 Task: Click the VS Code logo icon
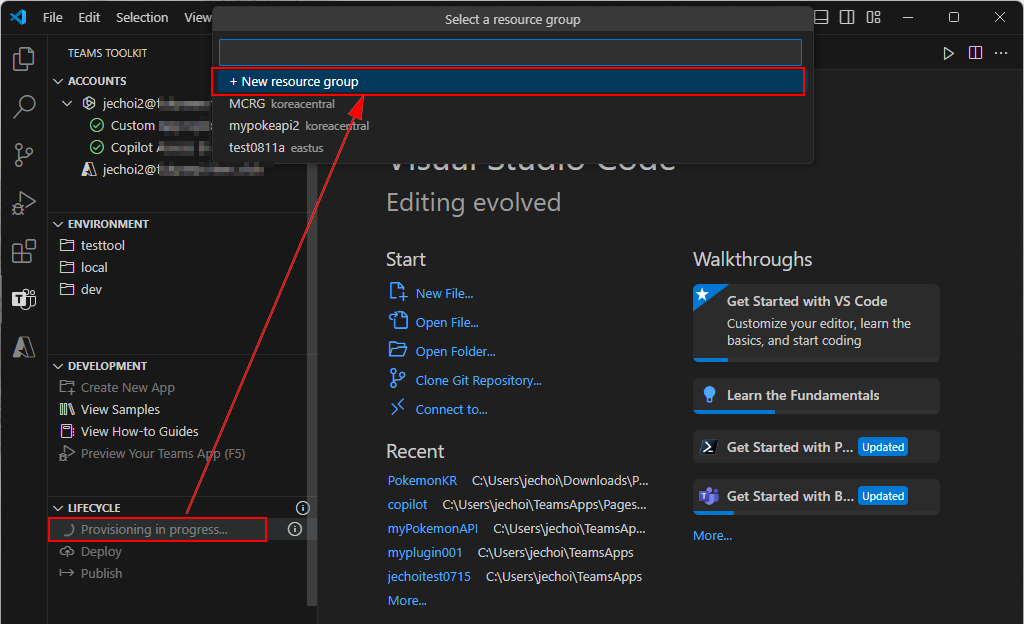coord(18,17)
